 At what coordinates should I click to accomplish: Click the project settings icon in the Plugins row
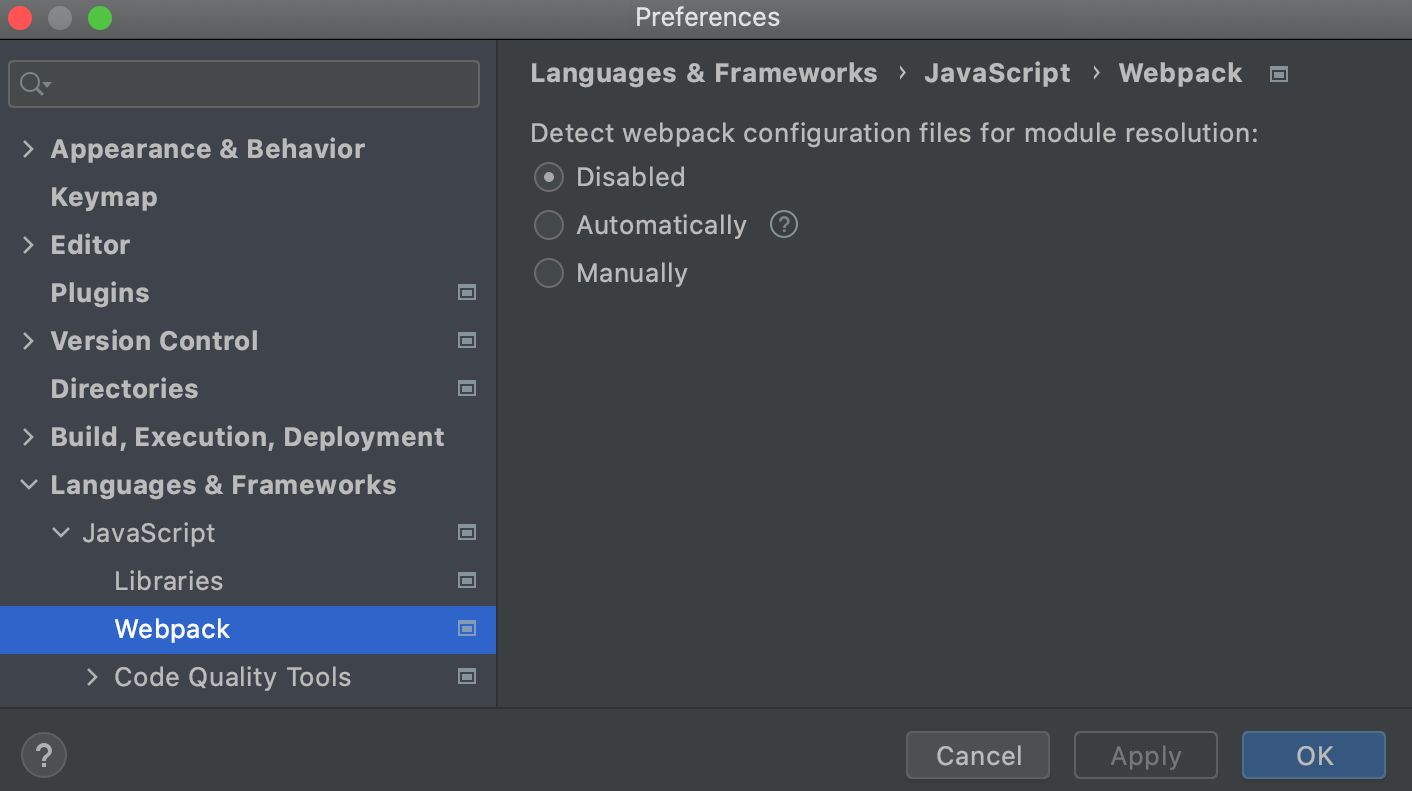pyautogui.click(x=466, y=293)
